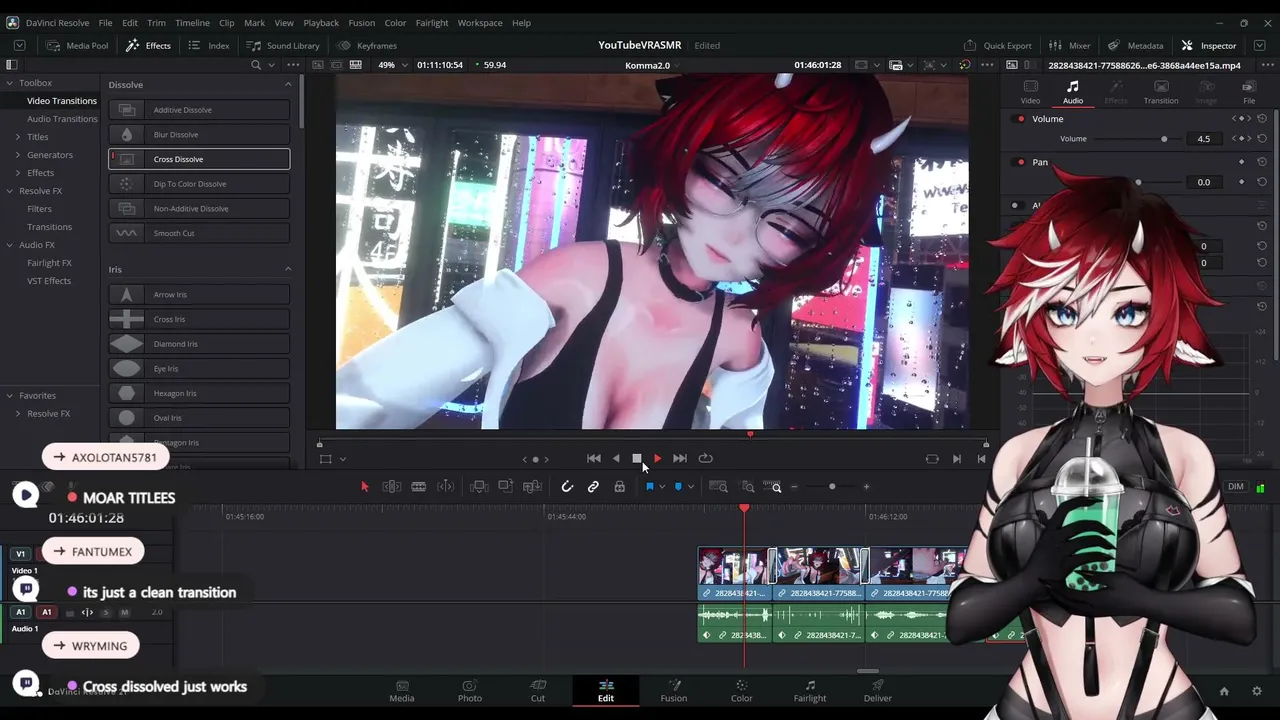Open the Sound Library panel
Screen dimensions: 1280x720
(283, 45)
